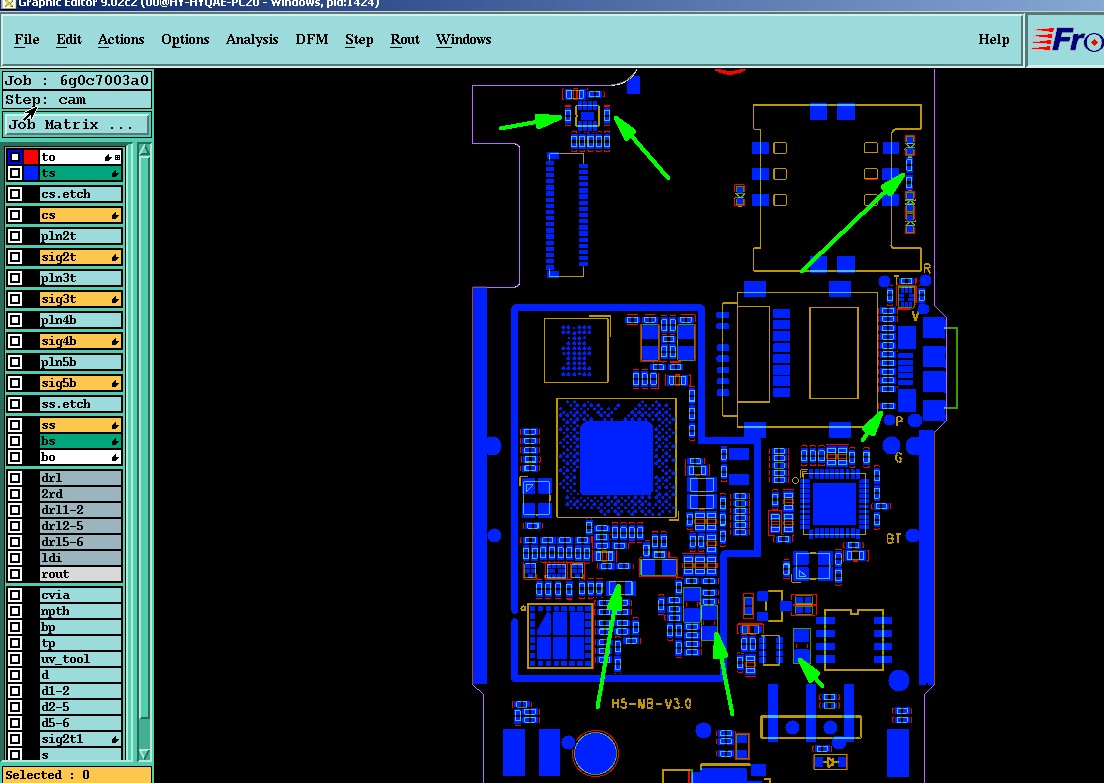Select the pln3t layer name
This screenshot has height=783, width=1104.
(80, 278)
